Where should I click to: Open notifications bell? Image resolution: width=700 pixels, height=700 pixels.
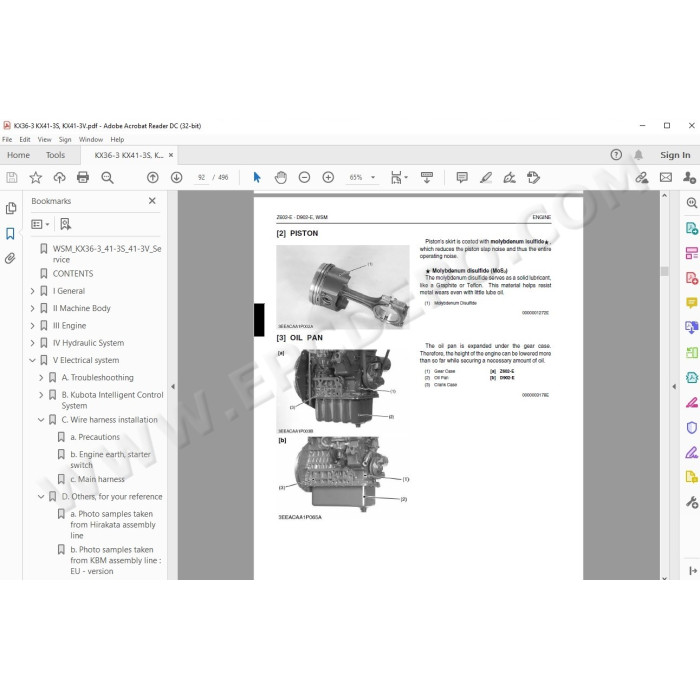[x=639, y=155]
